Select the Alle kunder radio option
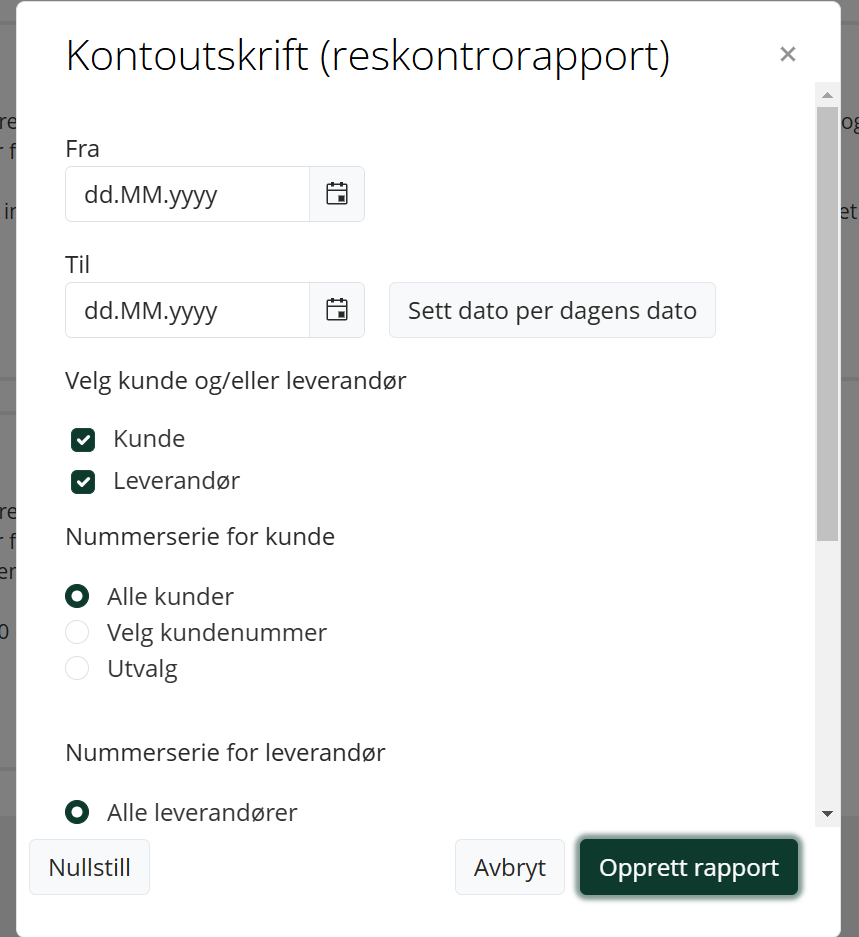Screen dimensions: 859x937 click(x=77, y=596)
